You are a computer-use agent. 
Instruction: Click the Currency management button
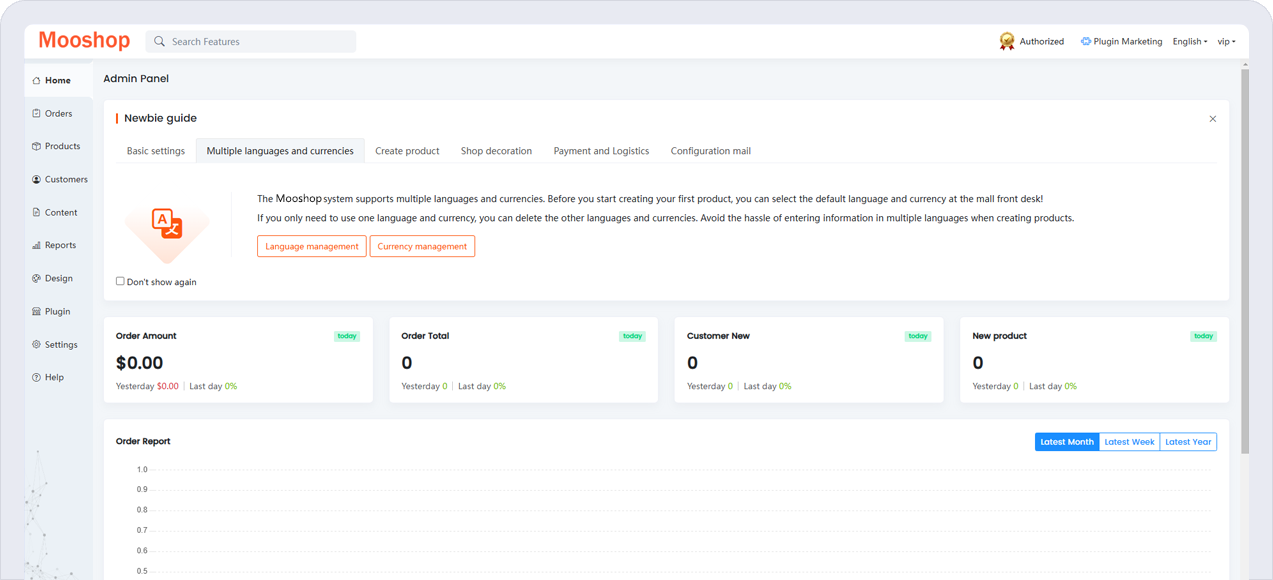[422, 246]
